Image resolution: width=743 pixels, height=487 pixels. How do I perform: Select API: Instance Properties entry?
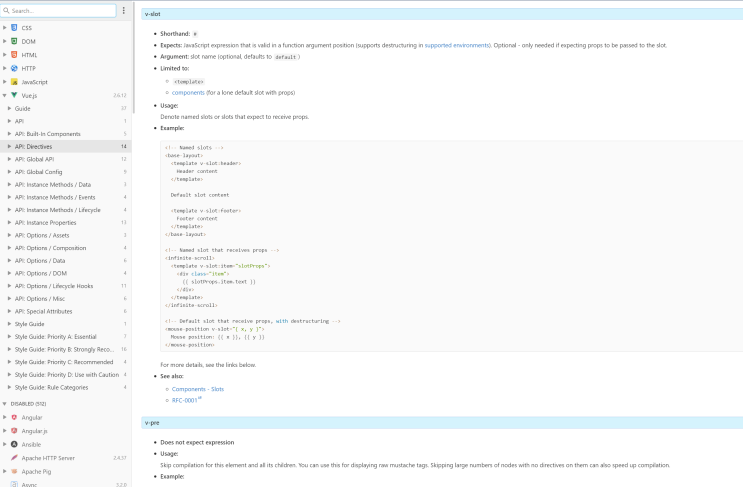(66, 223)
